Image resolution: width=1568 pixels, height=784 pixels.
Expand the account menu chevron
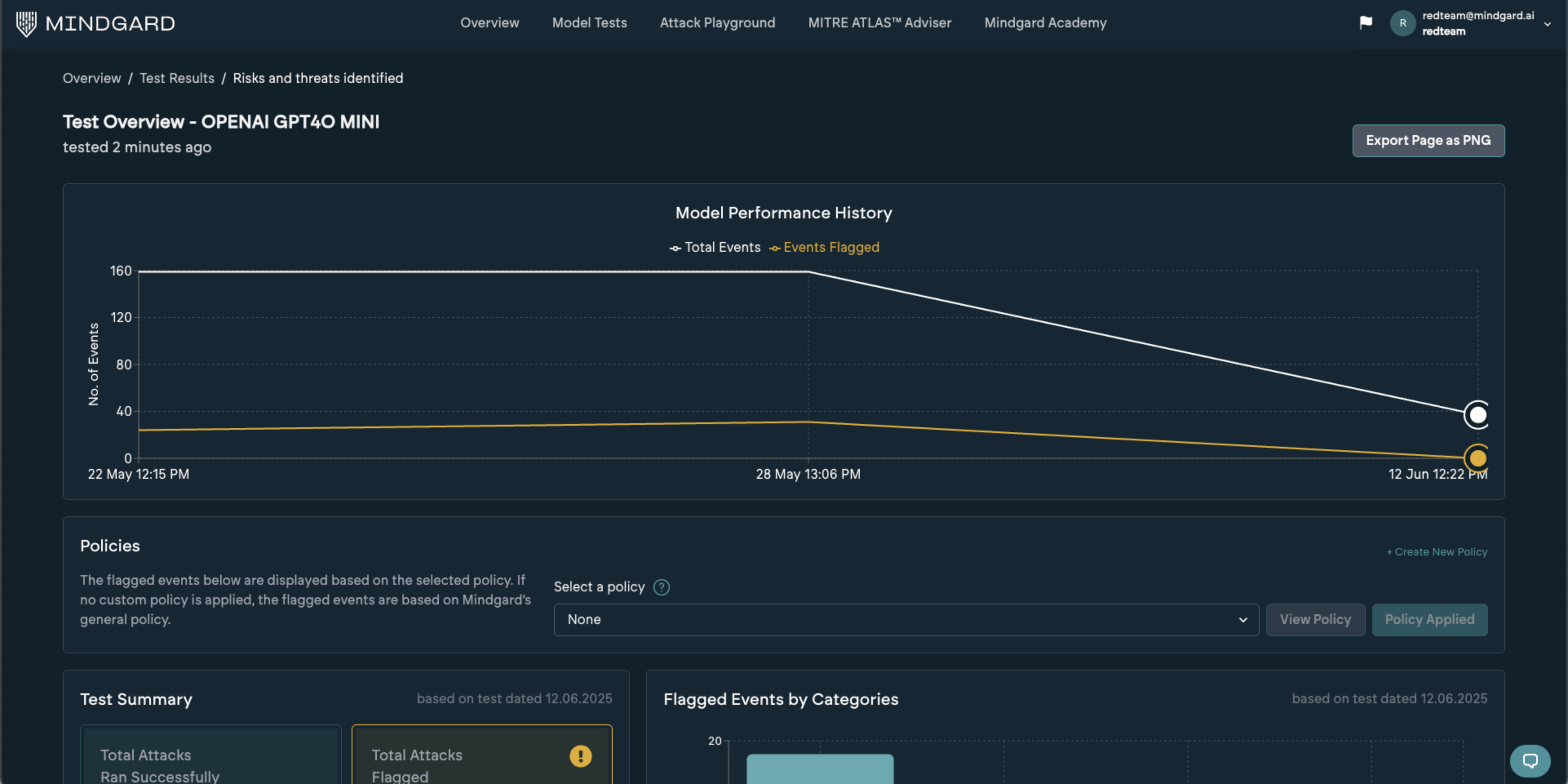tap(1547, 24)
